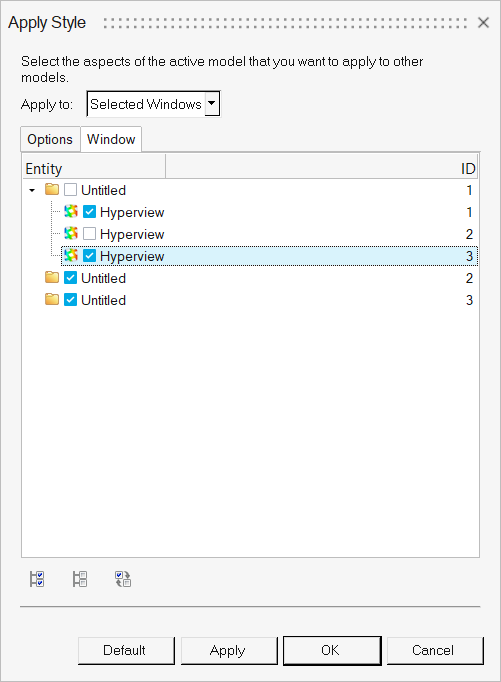501x682 pixels.
Task: Switch to the Options tab
Action: pyautogui.click(x=50, y=139)
